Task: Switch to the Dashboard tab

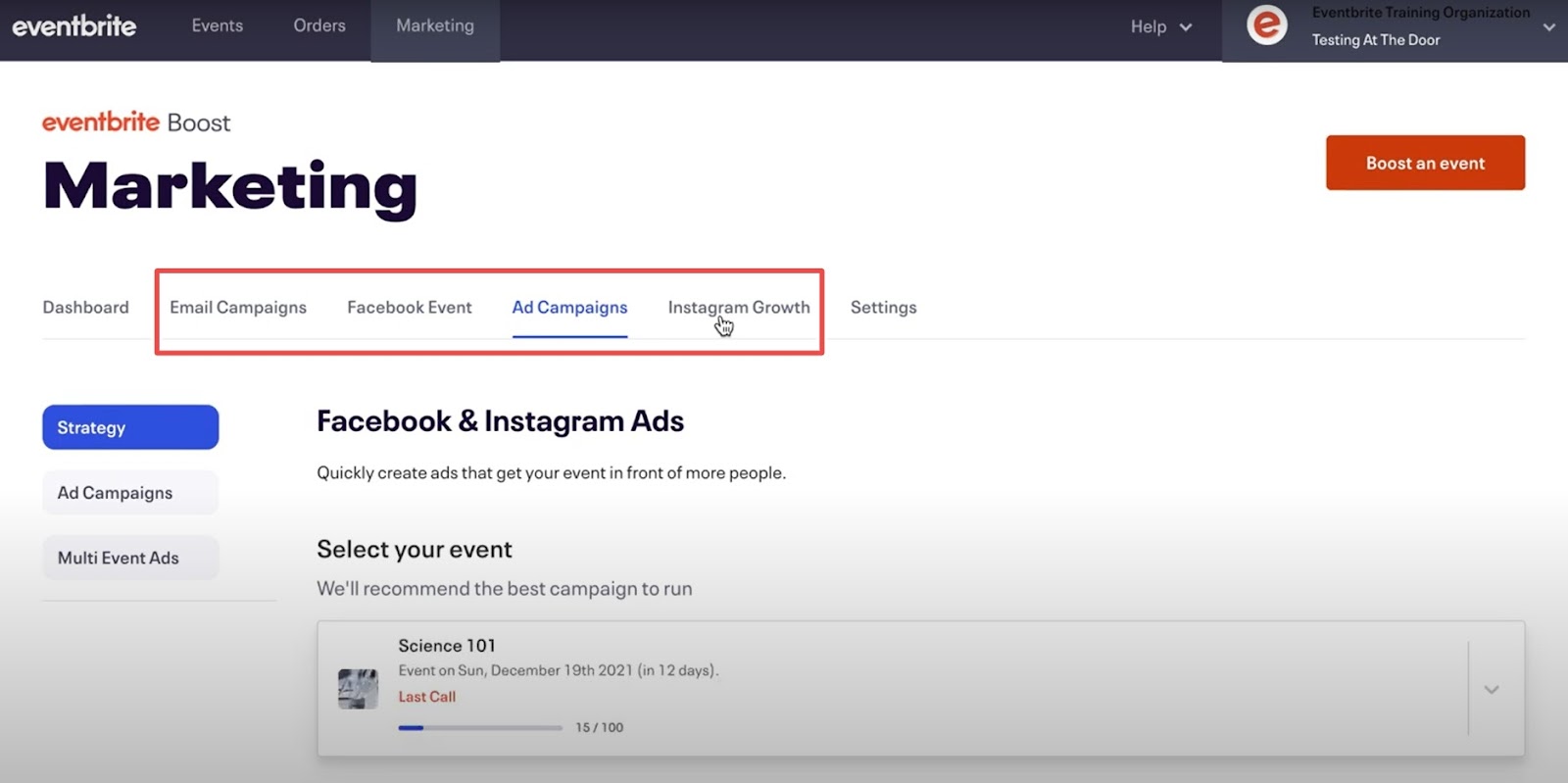Action: (x=85, y=307)
